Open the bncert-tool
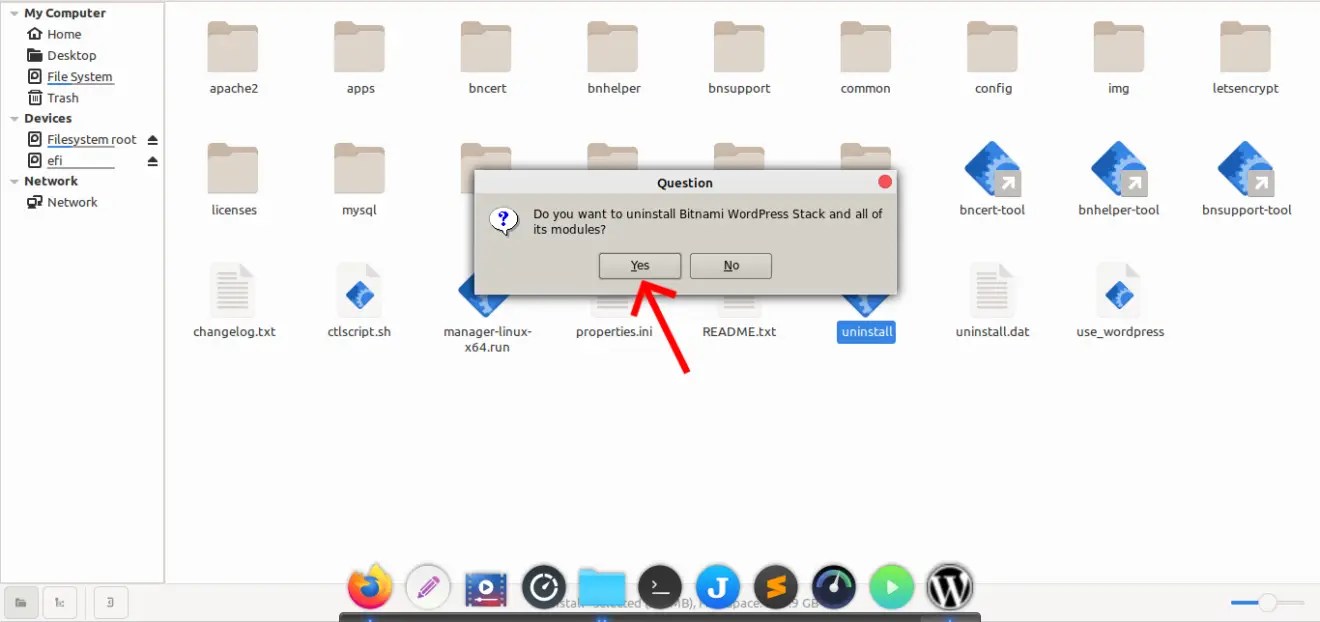The image size is (1320, 622). point(991,170)
